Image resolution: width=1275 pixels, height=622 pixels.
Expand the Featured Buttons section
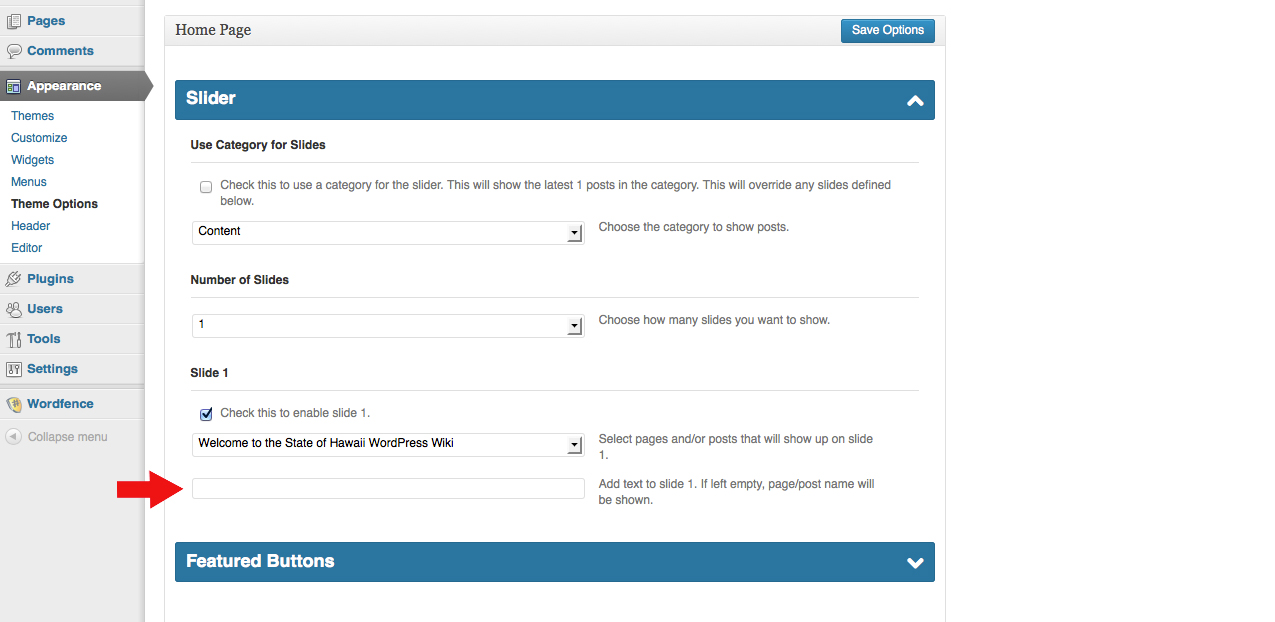click(914, 562)
